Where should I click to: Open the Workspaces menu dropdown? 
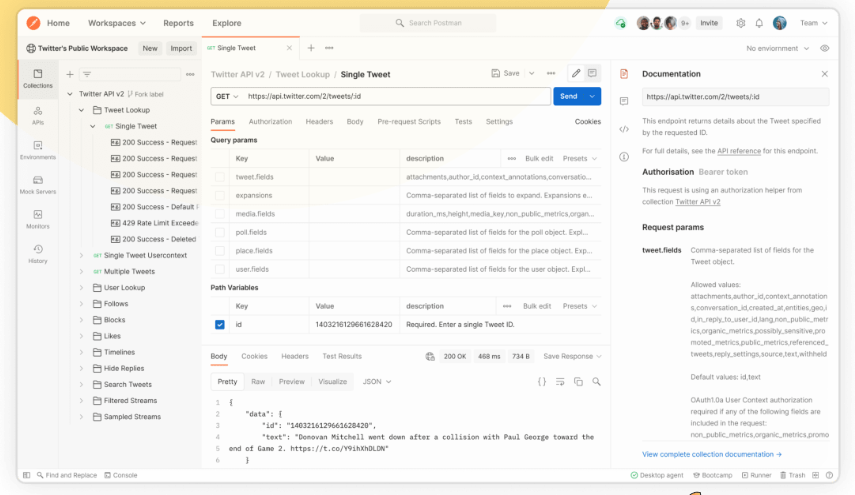click(x=117, y=23)
